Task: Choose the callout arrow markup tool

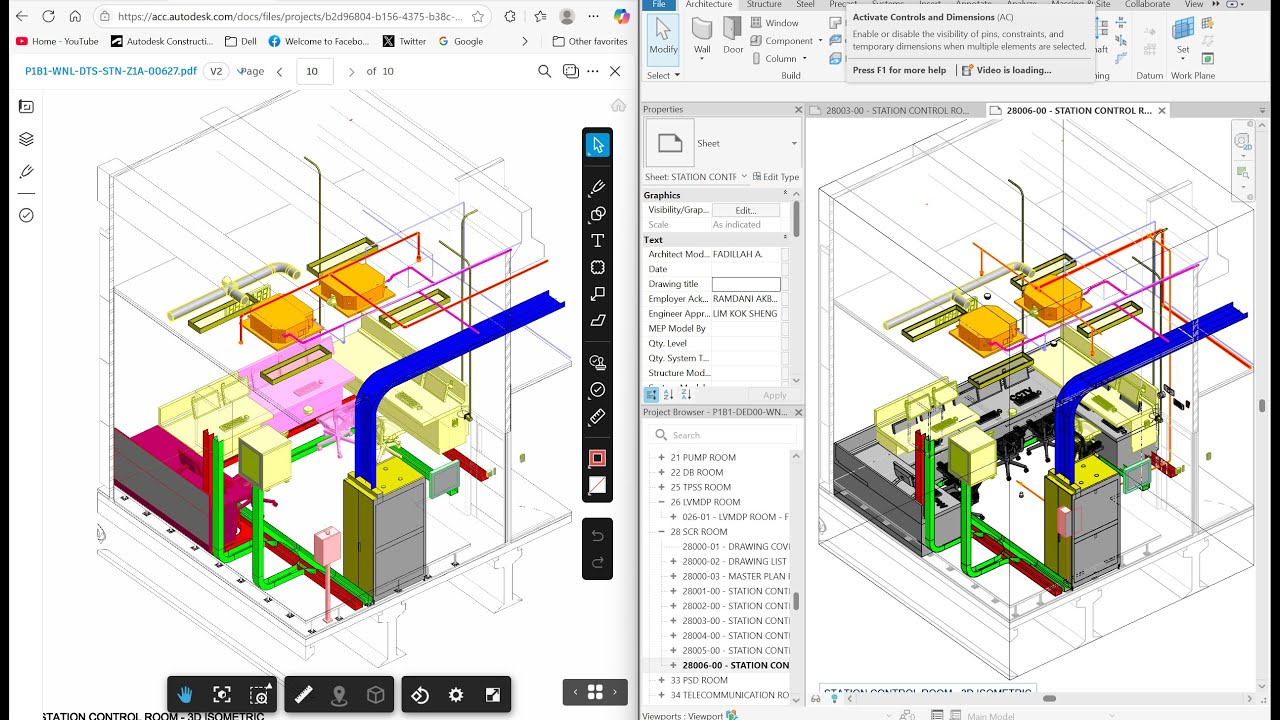Action: [x=598, y=294]
